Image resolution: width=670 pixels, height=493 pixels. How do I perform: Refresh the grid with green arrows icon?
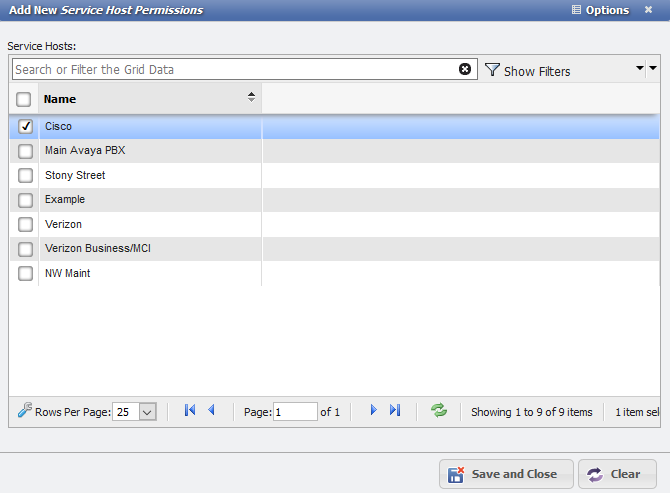pyautogui.click(x=439, y=410)
